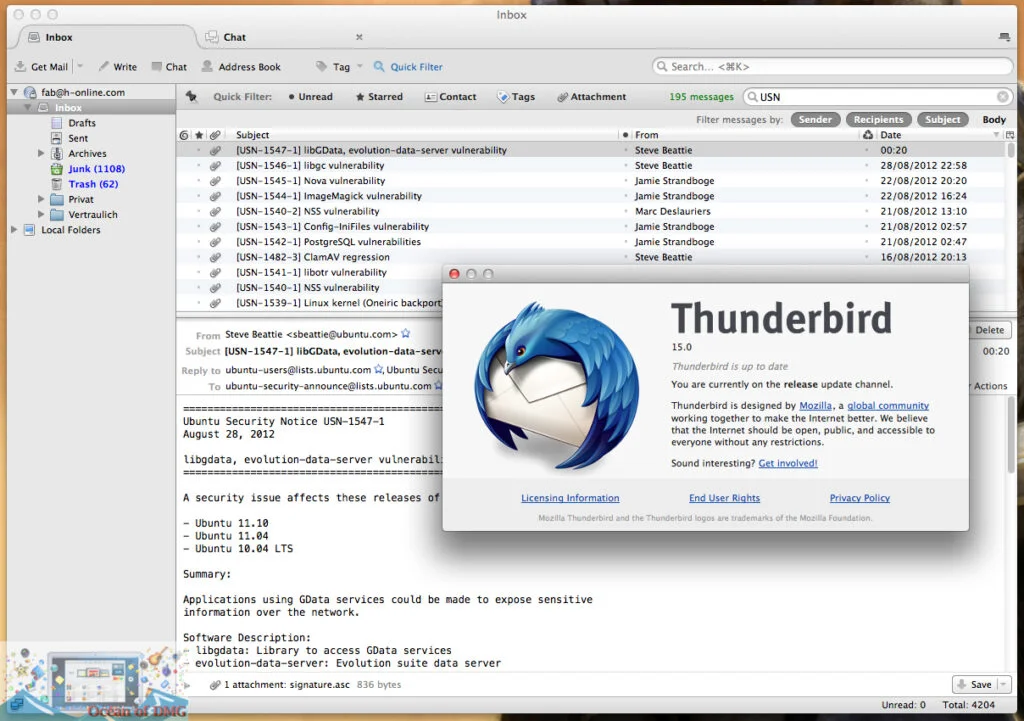Toggle the Quick Filter bar

point(408,67)
